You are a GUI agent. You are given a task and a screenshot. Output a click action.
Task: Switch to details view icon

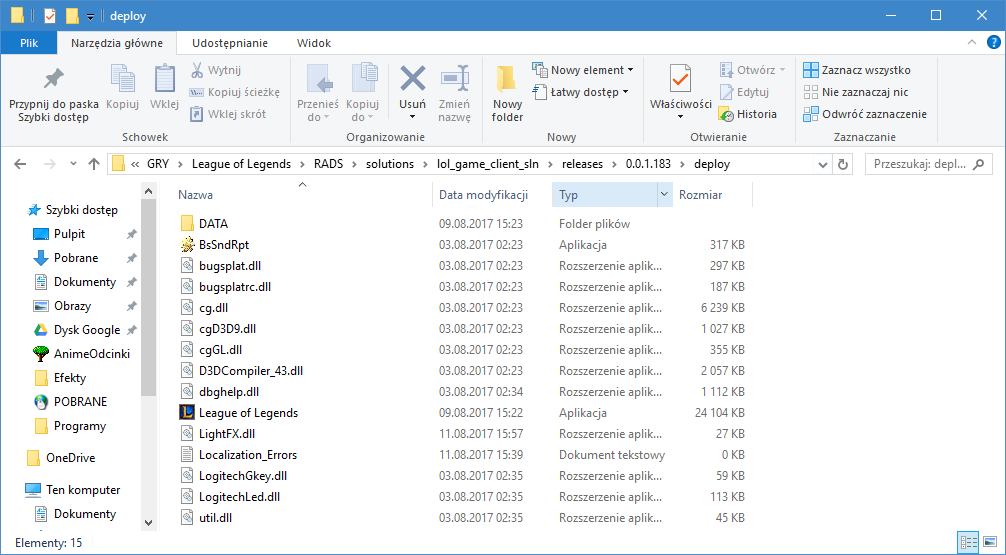[968, 543]
